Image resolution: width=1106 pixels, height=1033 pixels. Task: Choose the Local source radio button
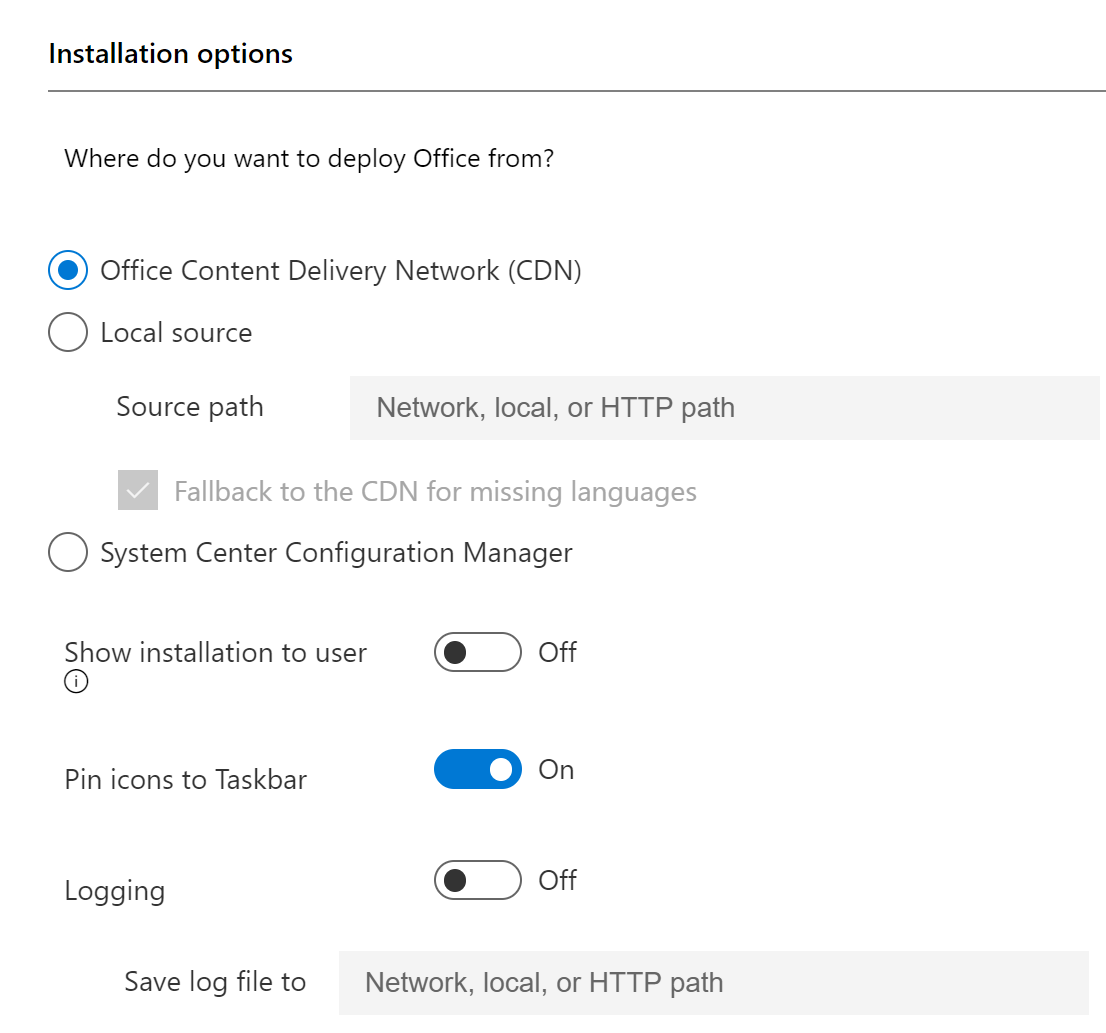coord(68,332)
